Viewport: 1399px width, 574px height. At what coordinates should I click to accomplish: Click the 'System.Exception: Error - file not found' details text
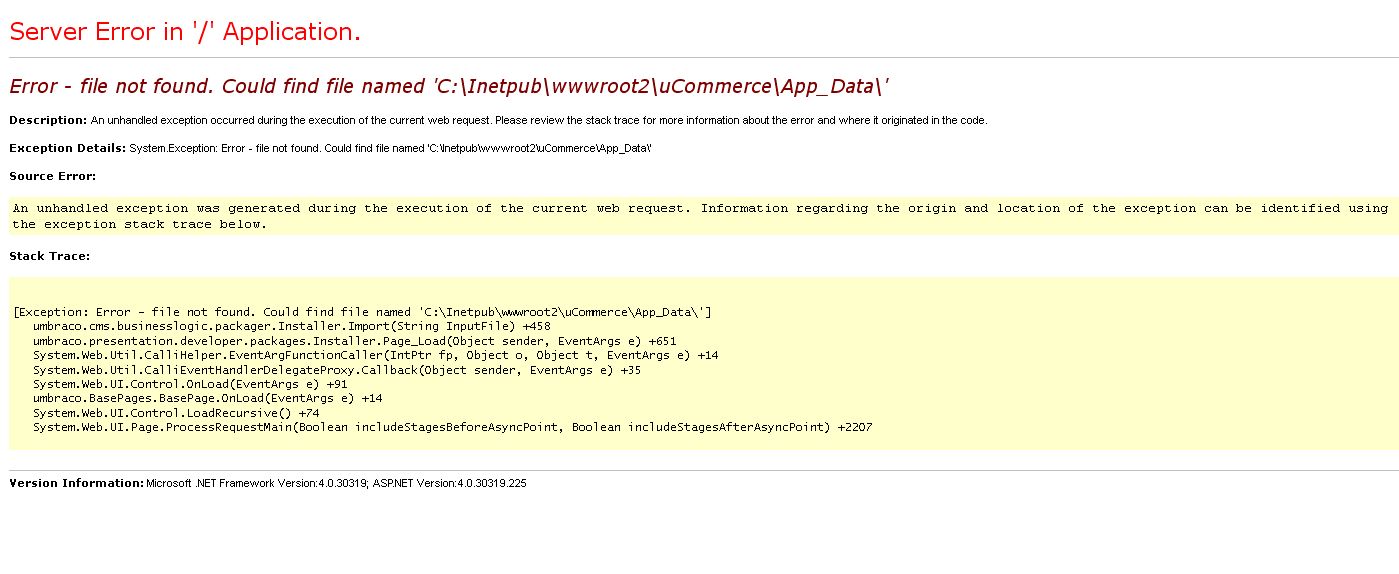click(x=391, y=148)
